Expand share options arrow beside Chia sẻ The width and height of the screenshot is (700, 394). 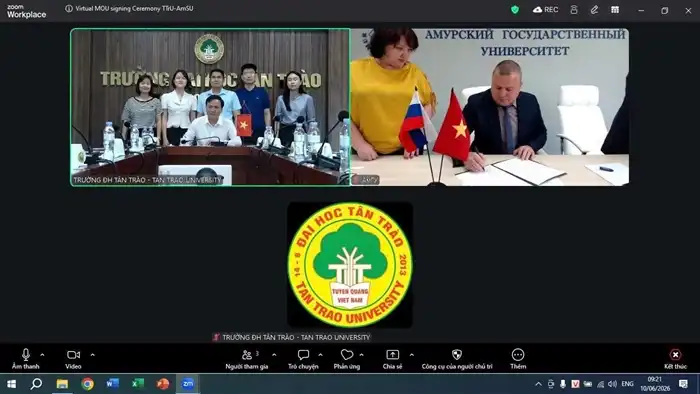click(x=412, y=355)
